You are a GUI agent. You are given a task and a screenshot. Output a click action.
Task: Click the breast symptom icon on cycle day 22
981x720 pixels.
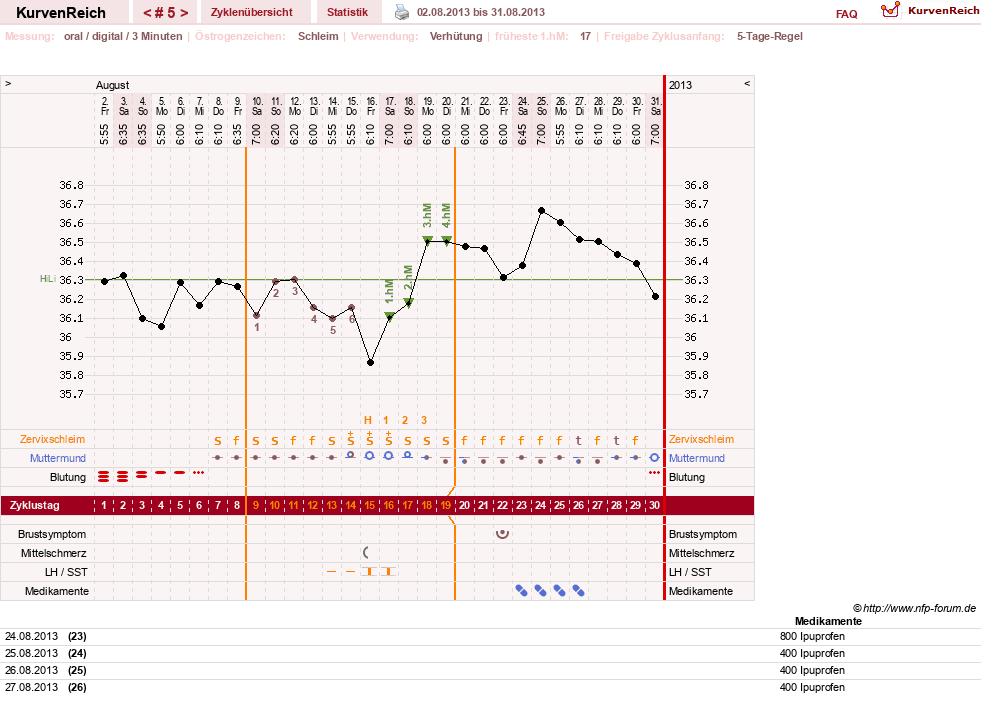pyautogui.click(x=502, y=534)
